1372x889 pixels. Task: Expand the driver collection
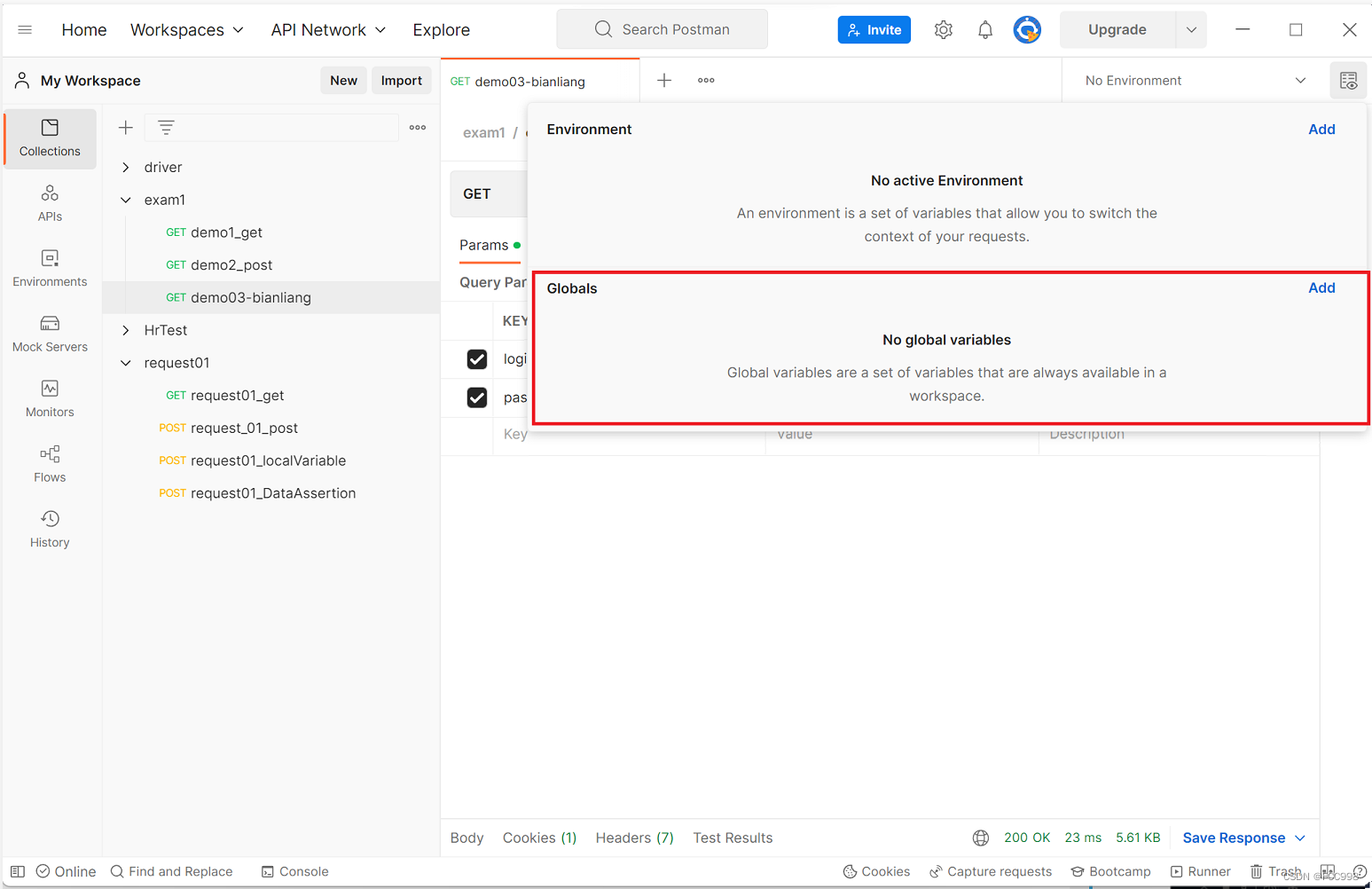click(x=126, y=168)
